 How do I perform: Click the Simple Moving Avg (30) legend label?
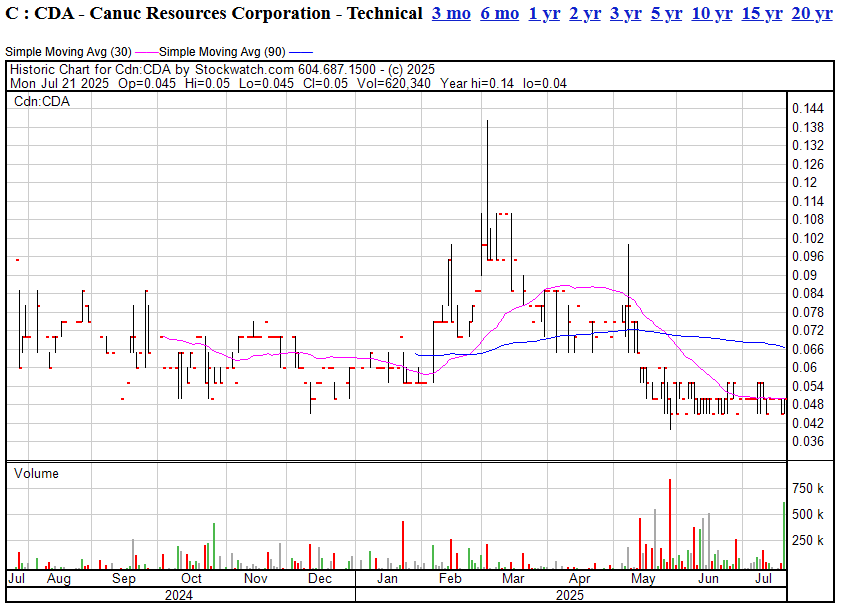pos(68,52)
